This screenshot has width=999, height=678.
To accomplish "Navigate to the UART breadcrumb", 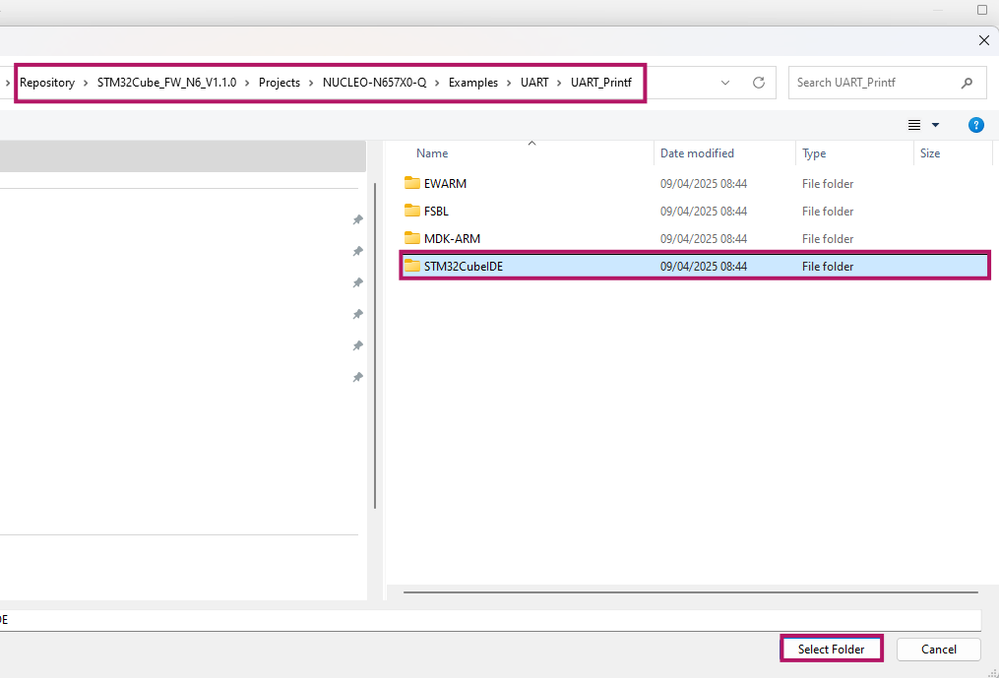I will [535, 83].
